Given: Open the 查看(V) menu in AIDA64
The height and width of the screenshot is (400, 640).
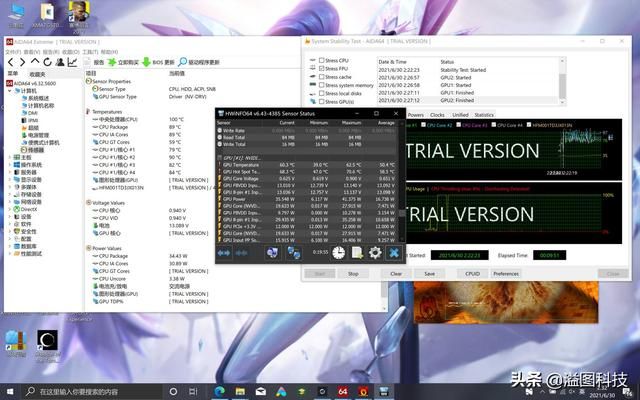Looking at the screenshot, I should click(x=32, y=52).
